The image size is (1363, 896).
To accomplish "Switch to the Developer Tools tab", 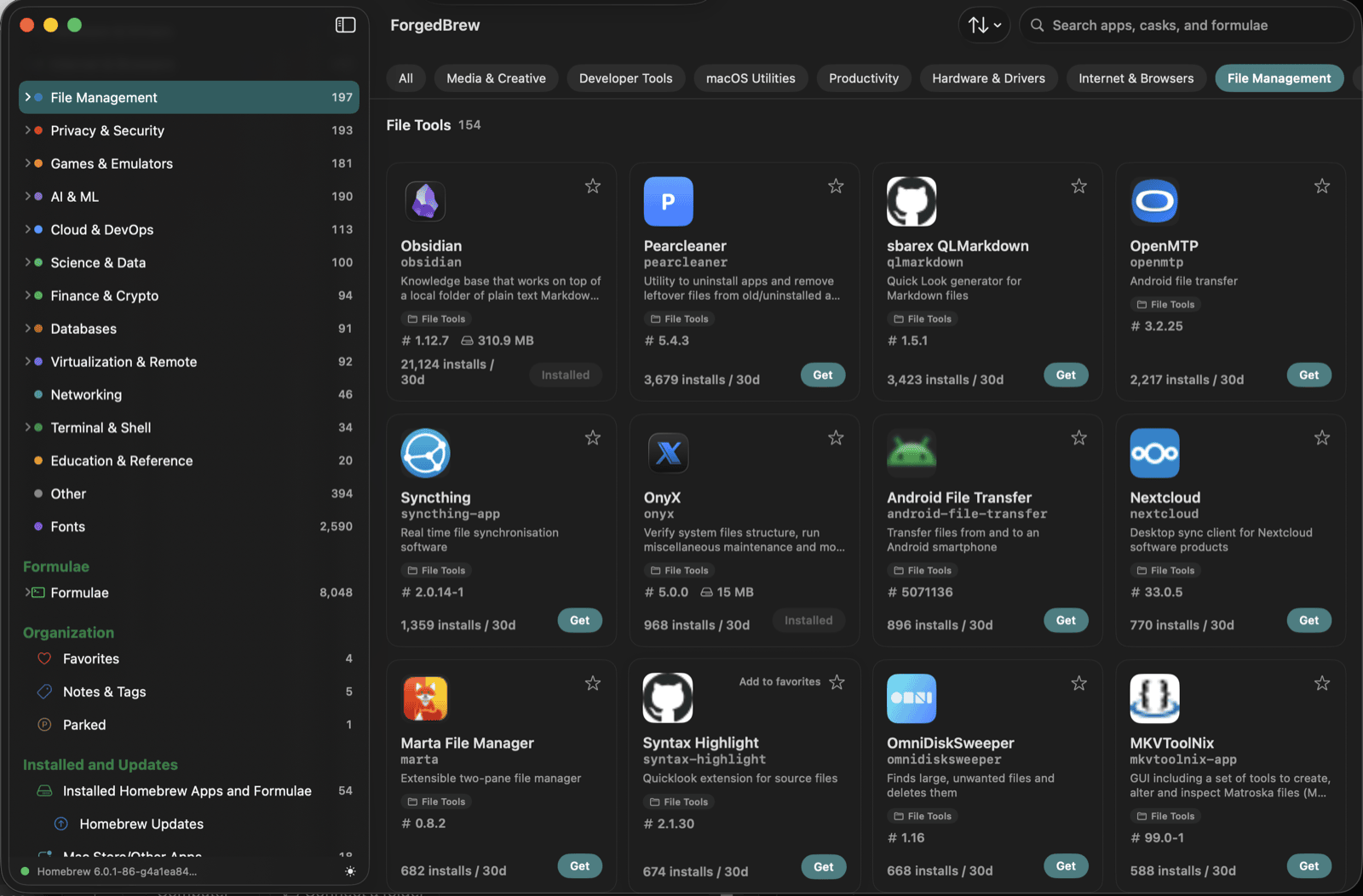I will [x=625, y=78].
